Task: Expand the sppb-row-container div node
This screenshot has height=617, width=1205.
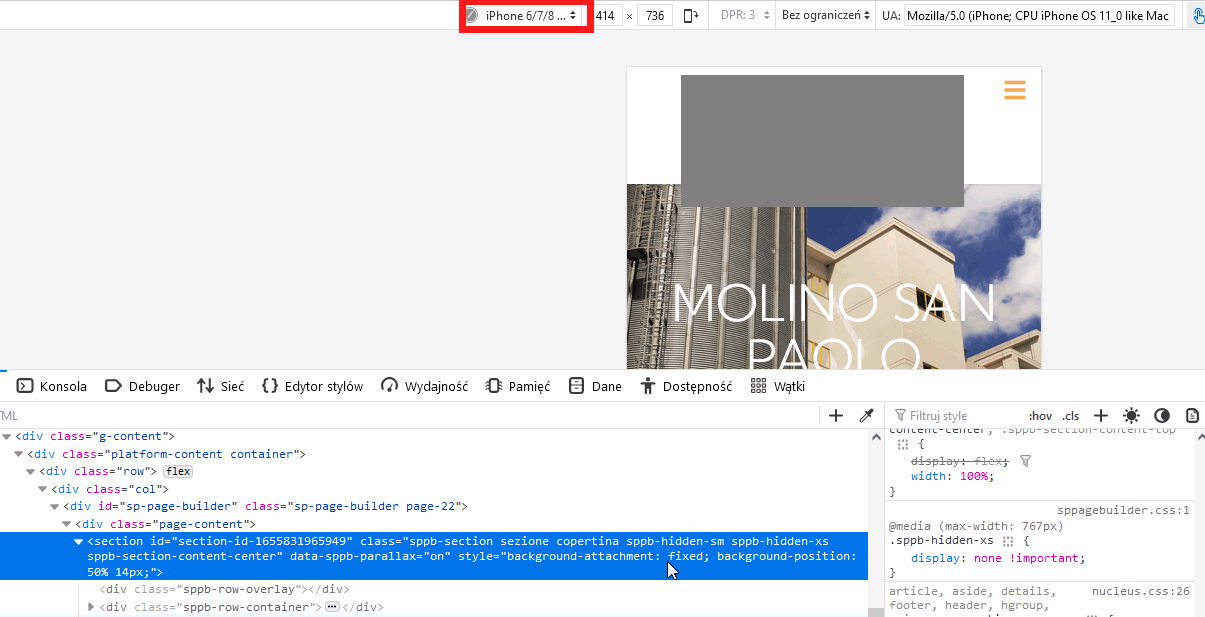Action: [93, 607]
